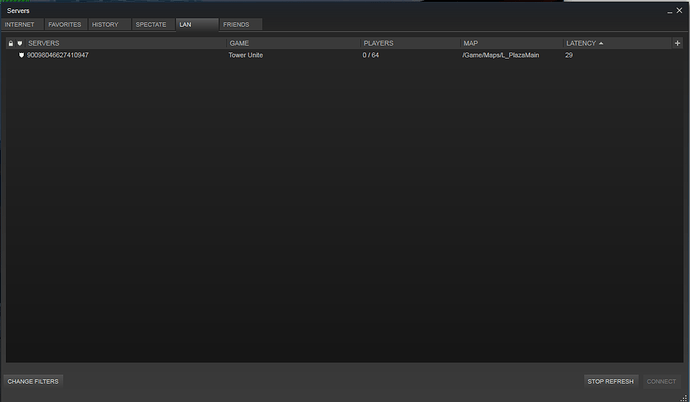Close the Servers window
This screenshot has width=690, height=402.
click(x=677, y=9)
